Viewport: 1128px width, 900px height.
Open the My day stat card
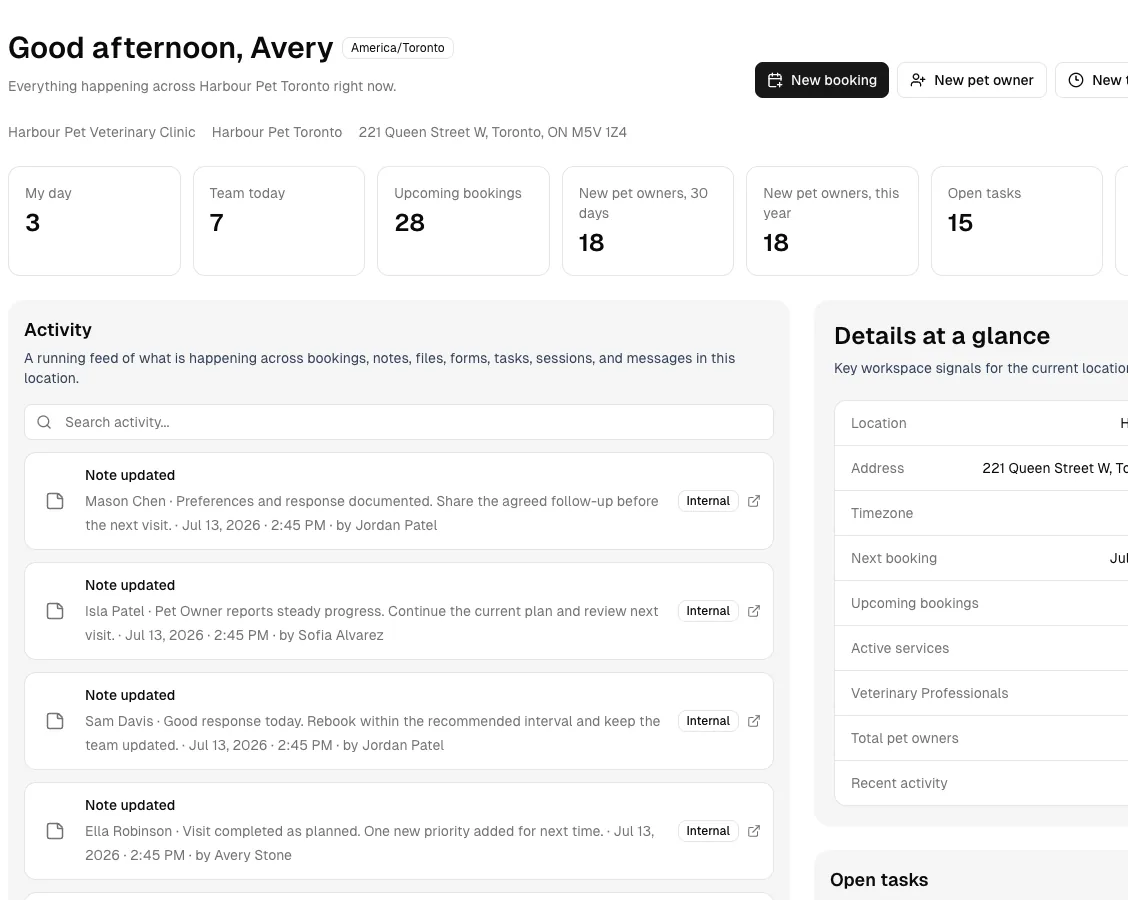[x=94, y=221]
